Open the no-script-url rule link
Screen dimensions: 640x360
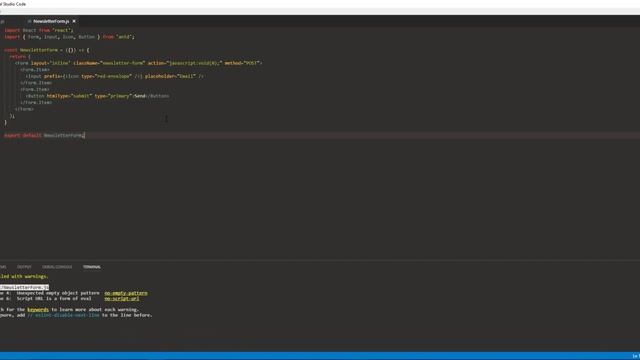point(122,299)
